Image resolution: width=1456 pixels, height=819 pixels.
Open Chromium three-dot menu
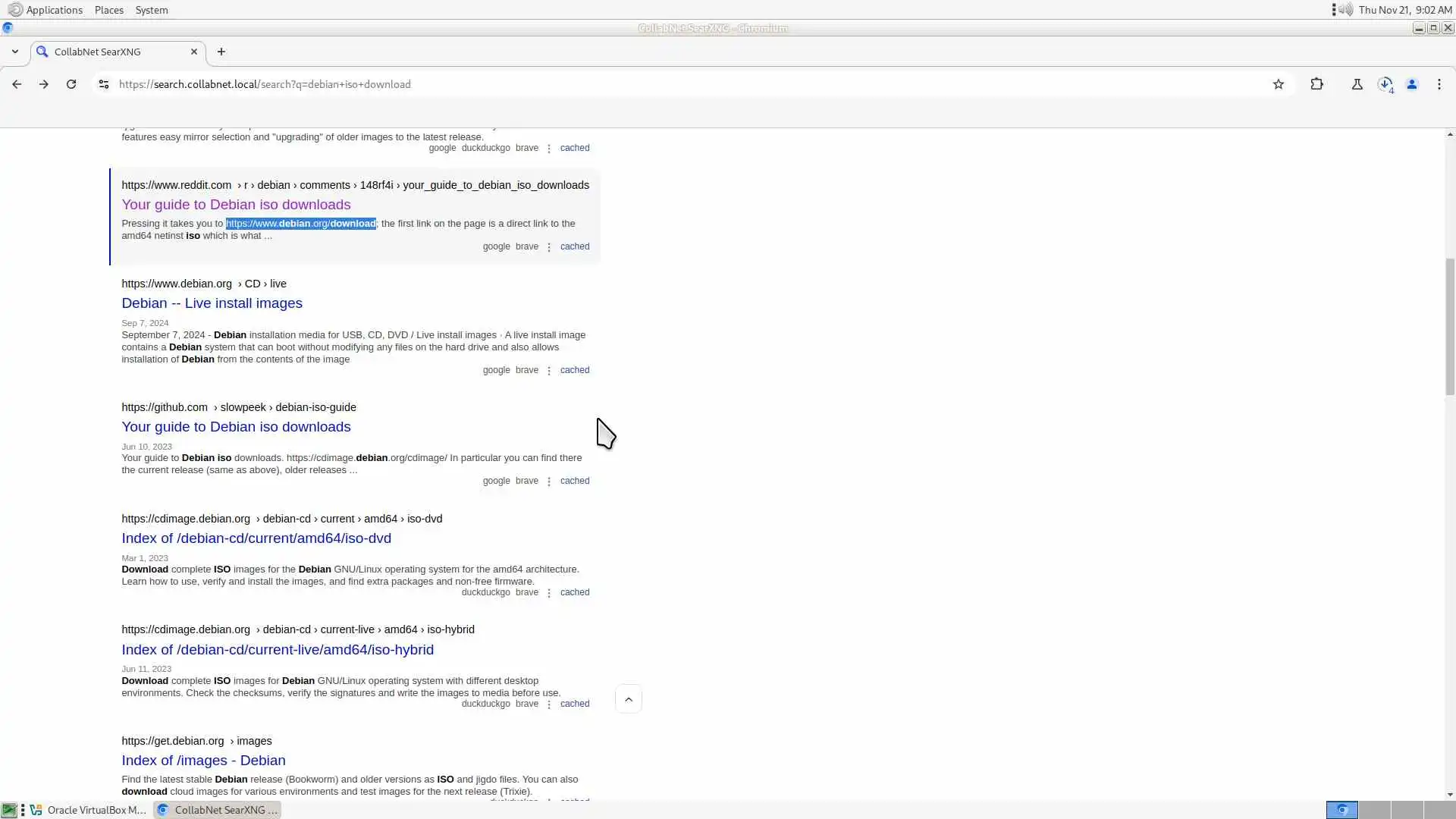1439,84
